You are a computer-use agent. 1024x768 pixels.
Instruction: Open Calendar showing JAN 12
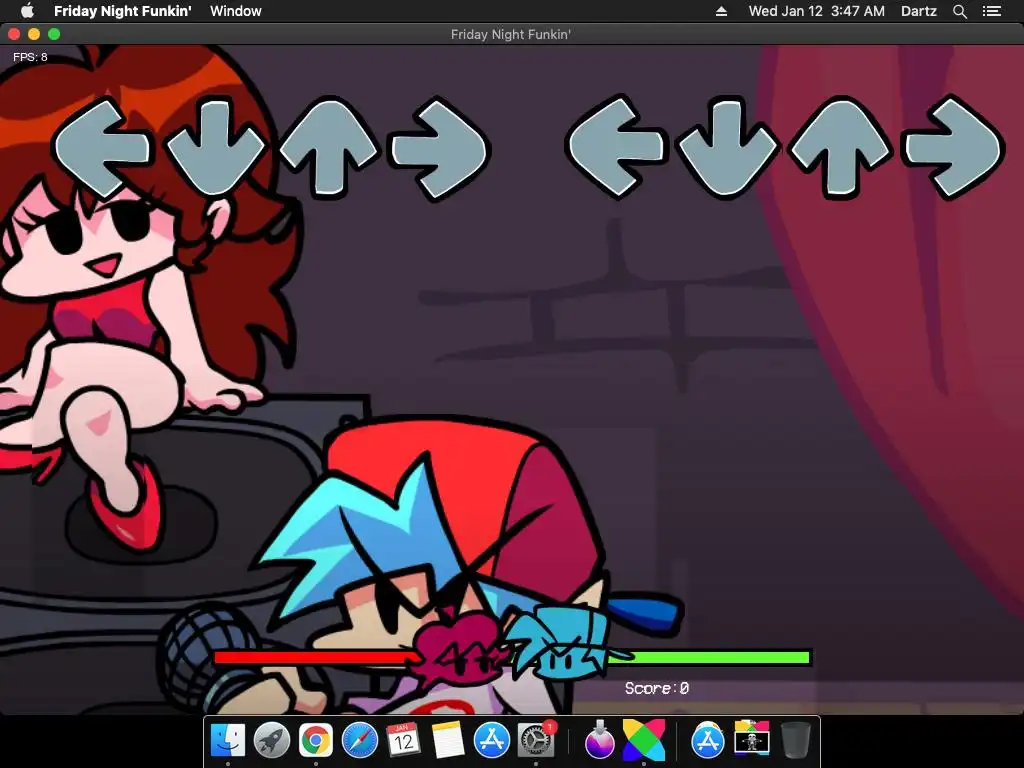pos(404,741)
